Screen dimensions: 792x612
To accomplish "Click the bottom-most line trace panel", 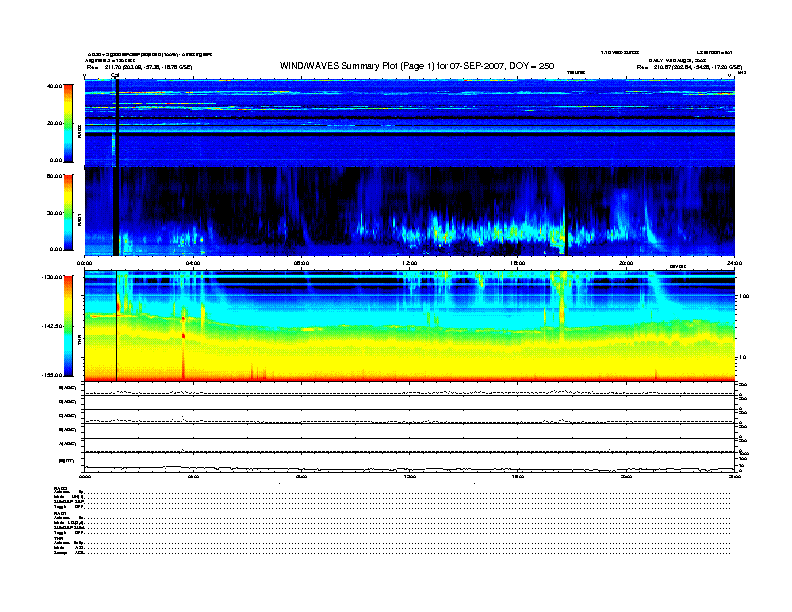I will coord(410,463).
